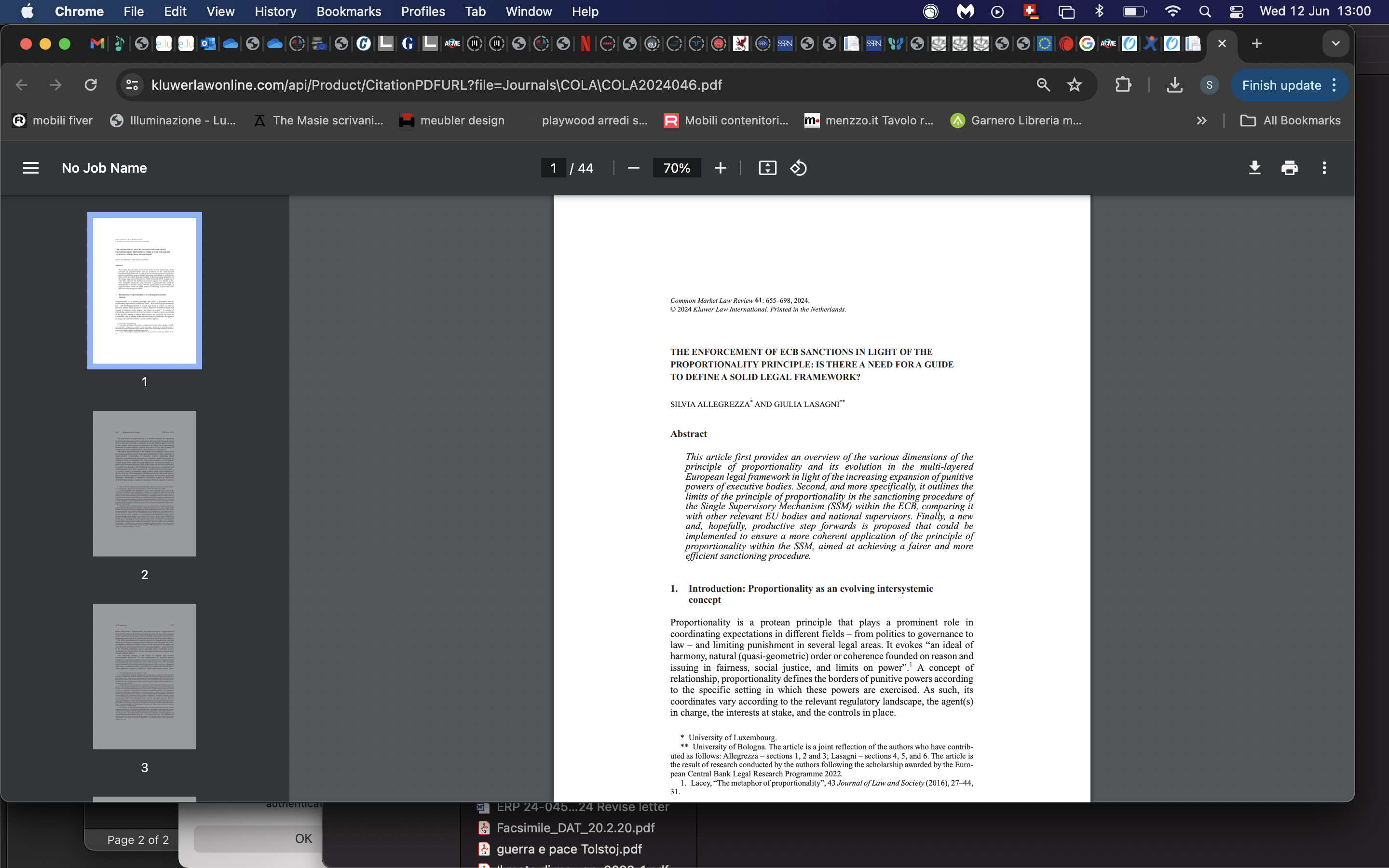Open the Bookmarks menu in the menu bar
The width and height of the screenshot is (1389, 868).
pyautogui.click(x=348, y=12)
